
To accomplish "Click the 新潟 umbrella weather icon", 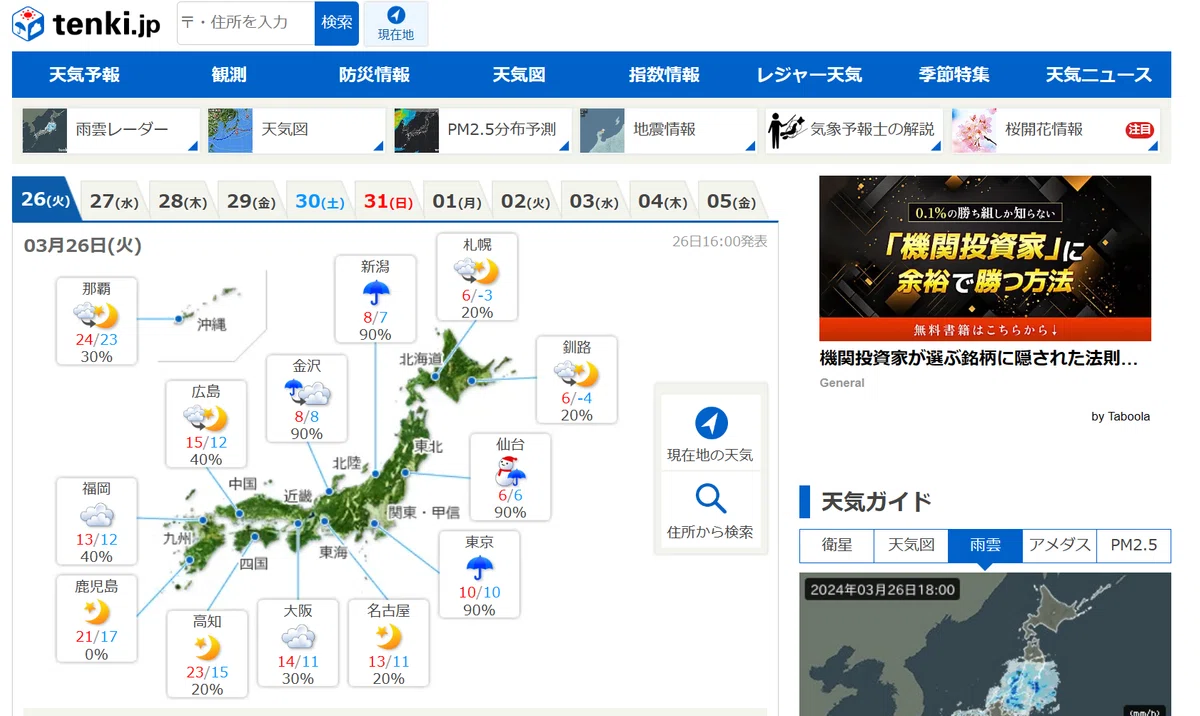I will pos(375,293).
